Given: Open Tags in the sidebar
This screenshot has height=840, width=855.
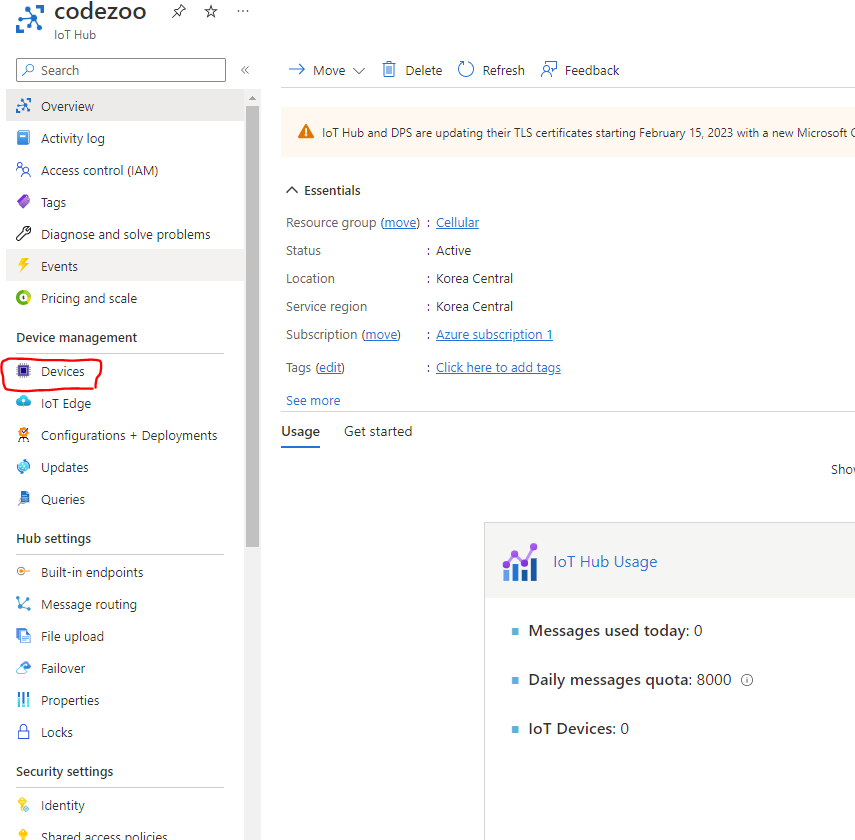Looking at the screenshot, I should pos(125,202).
